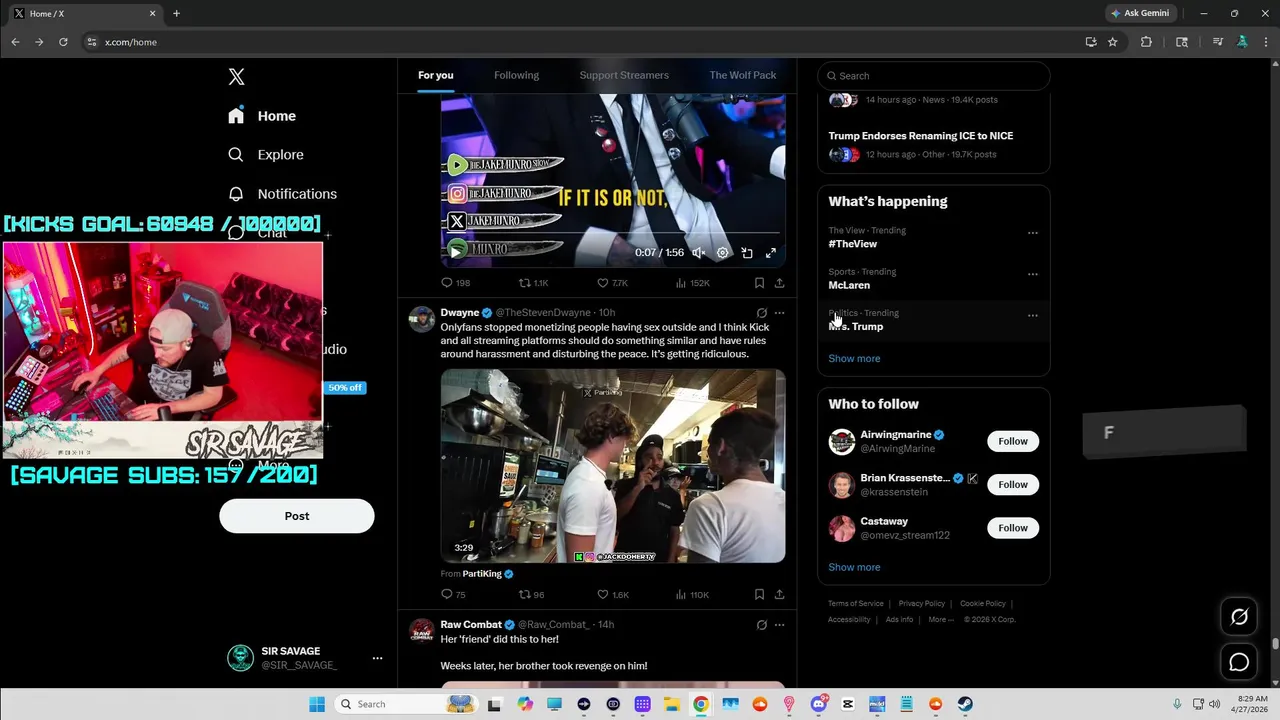Open Discord from the taskbar

818,704
